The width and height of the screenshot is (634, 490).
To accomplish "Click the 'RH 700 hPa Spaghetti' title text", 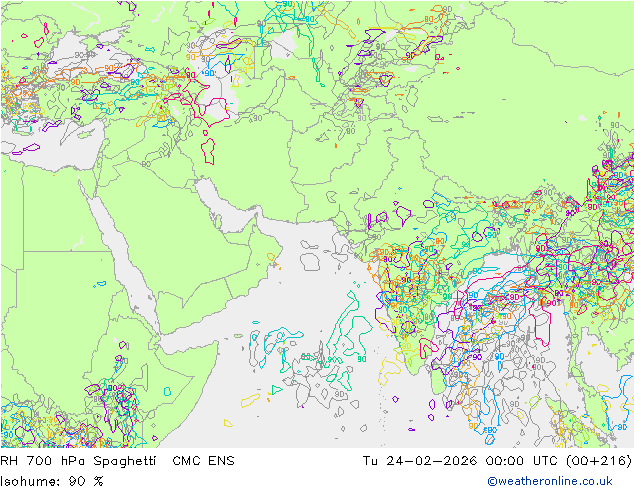I will pyautogui.click(x=78, y=461).
